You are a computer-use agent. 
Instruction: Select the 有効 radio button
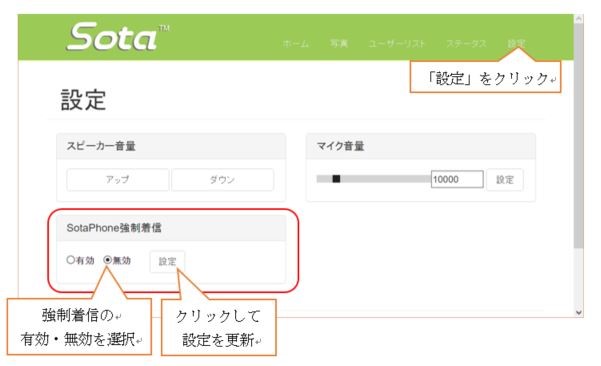71,260
